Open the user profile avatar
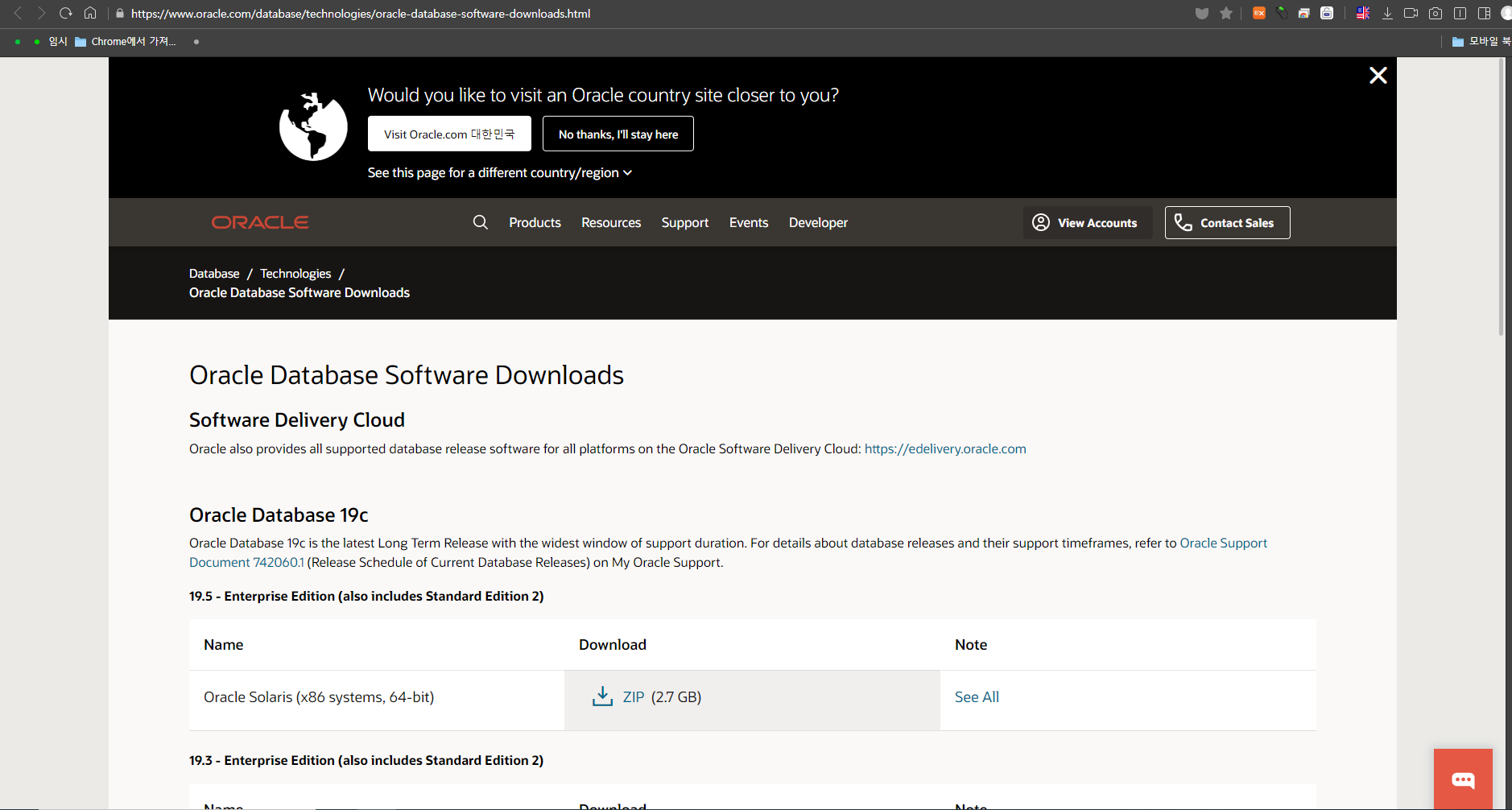1512x810 pixels. pos(1506,13)
